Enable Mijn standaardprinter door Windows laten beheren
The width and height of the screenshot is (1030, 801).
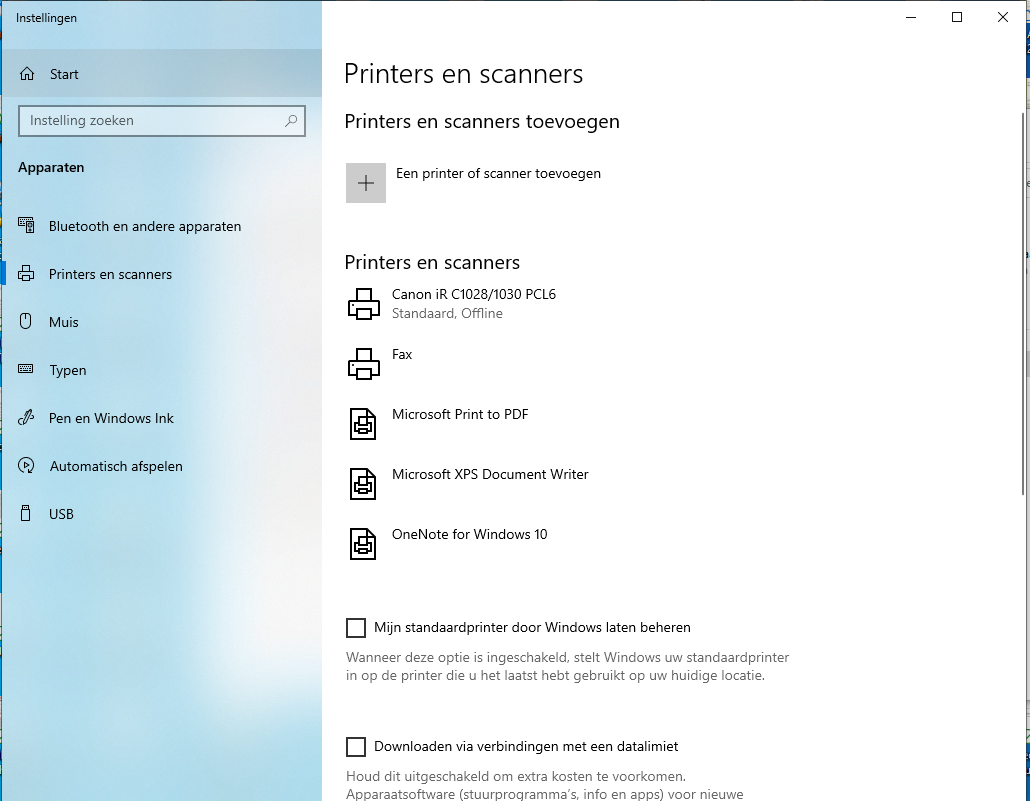coord(356,628)
